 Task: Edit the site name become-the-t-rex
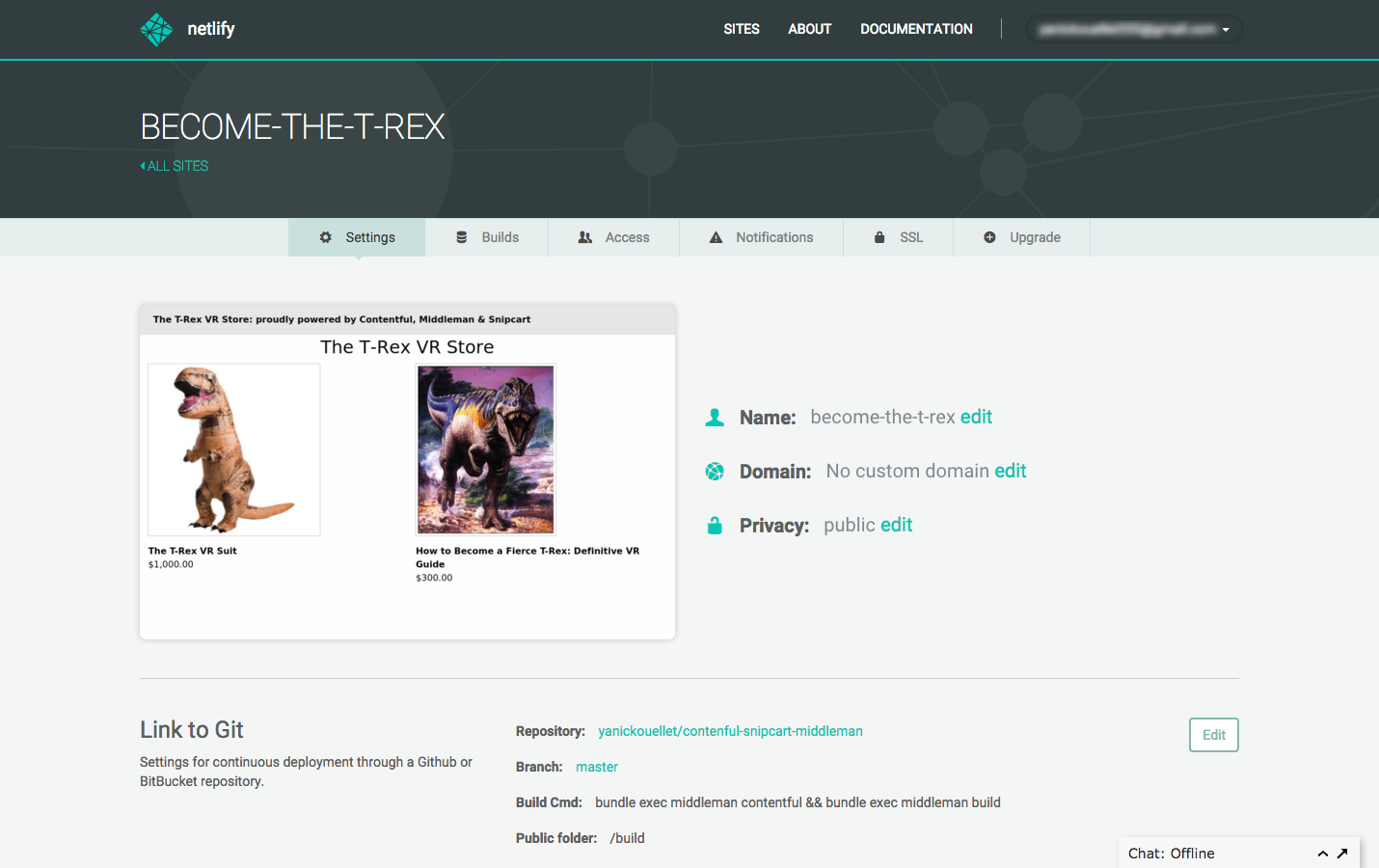pos(976,417)
